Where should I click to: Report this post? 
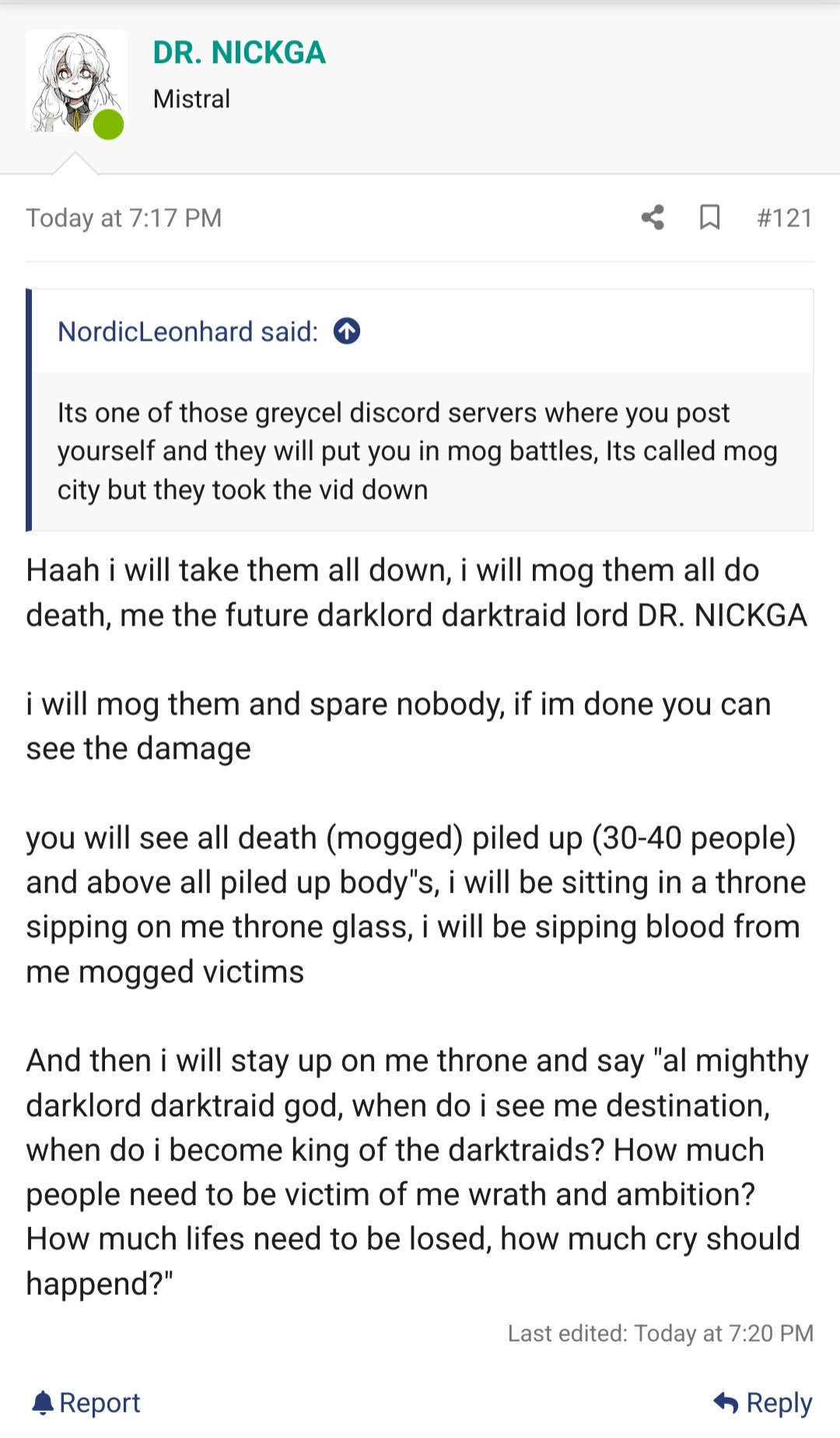click(x=86, y=1402)
